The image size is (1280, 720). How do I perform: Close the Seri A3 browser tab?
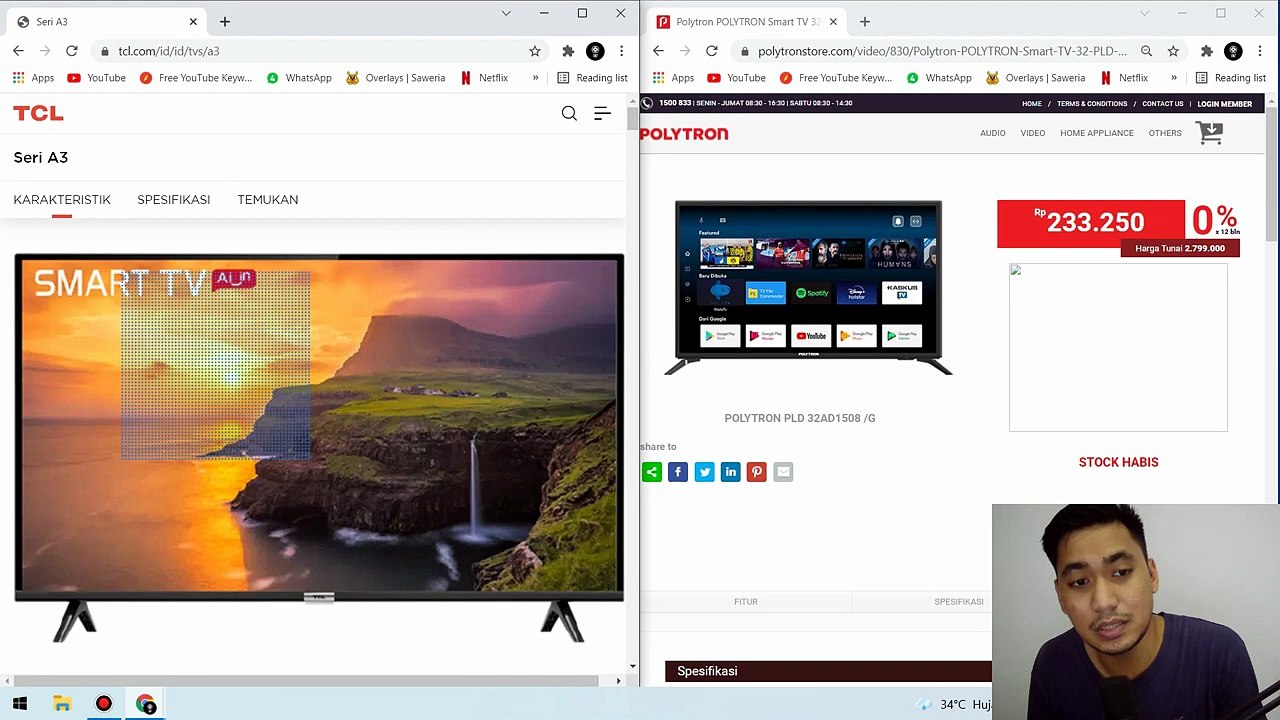(193, 21)
